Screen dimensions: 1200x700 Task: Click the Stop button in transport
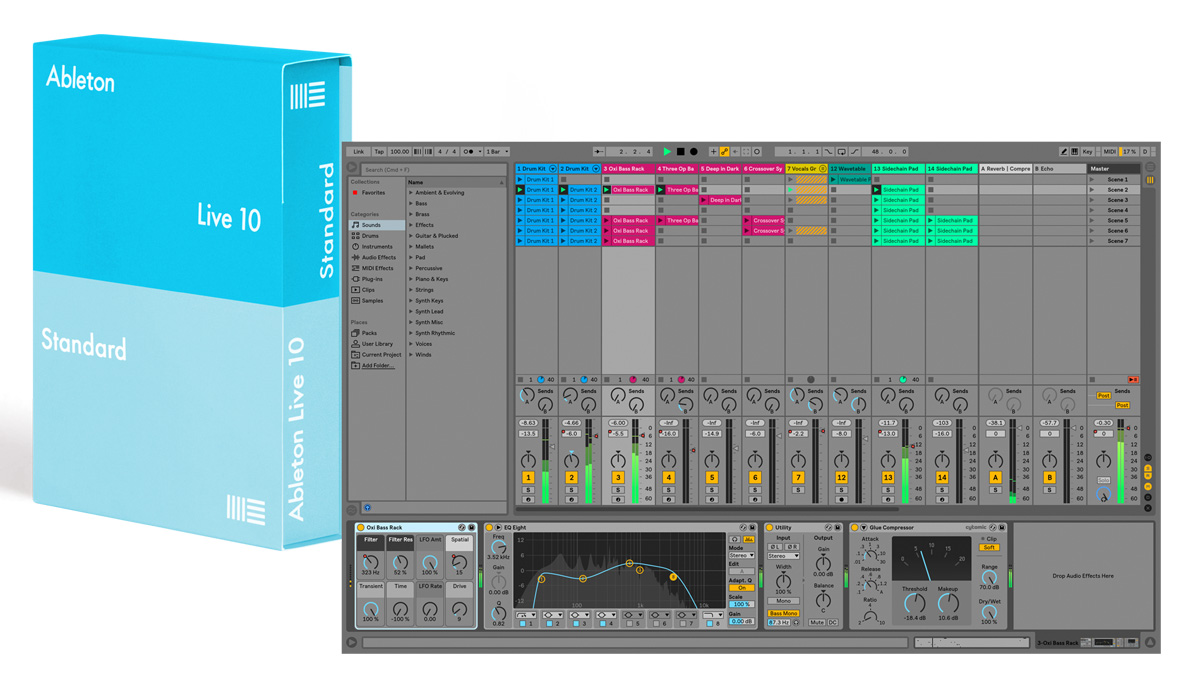[680, 152]
